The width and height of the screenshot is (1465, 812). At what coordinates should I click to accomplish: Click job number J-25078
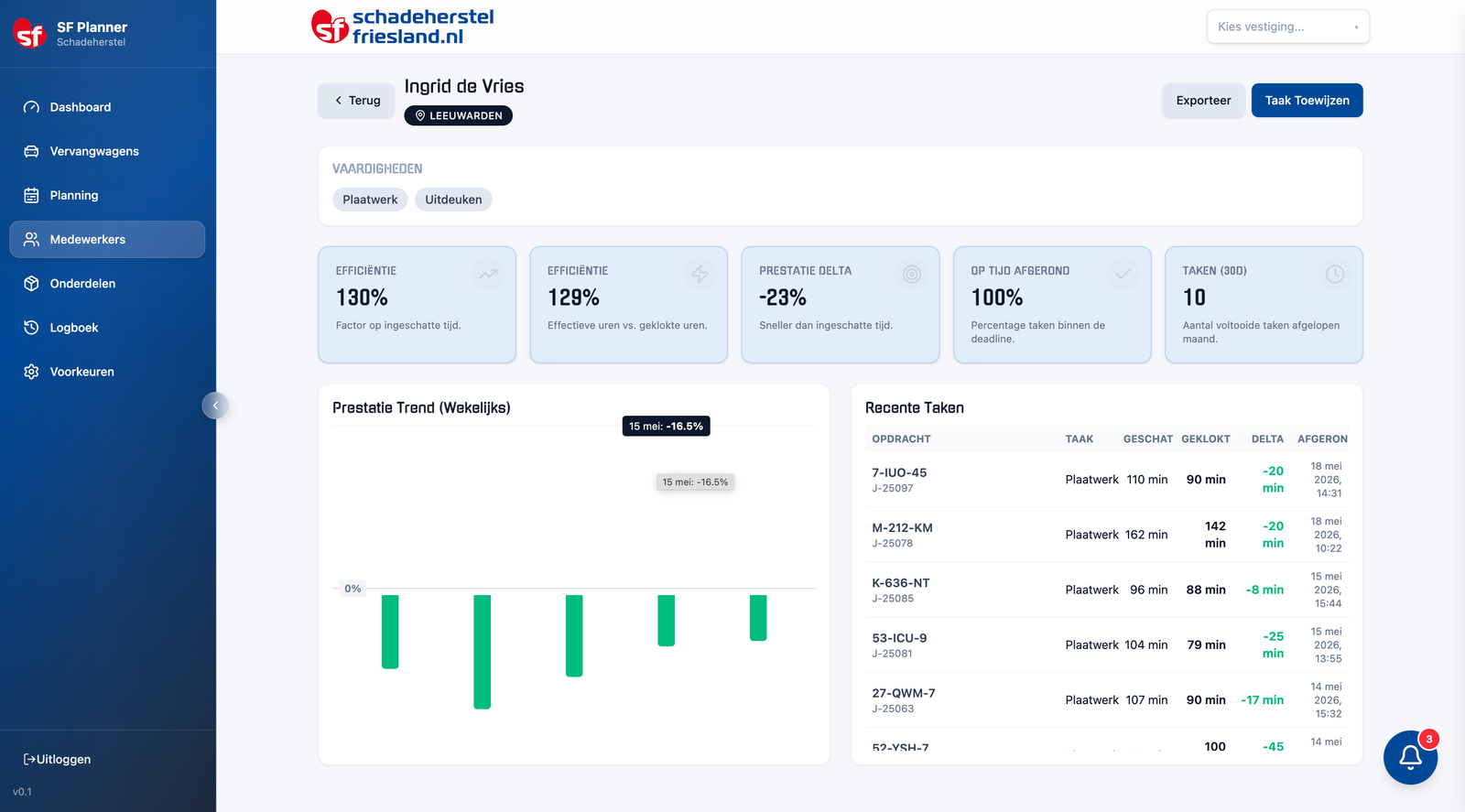pos(892,544)
